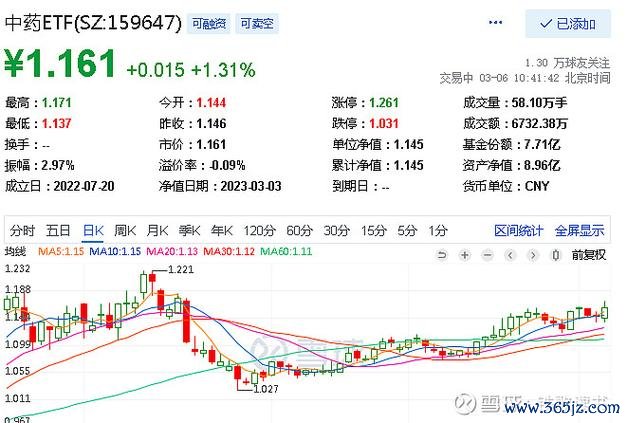Click the 最高 value 1.171
The width and height of the screenshot is (627, 423).
pyautogui.click(x=56, y=103)
